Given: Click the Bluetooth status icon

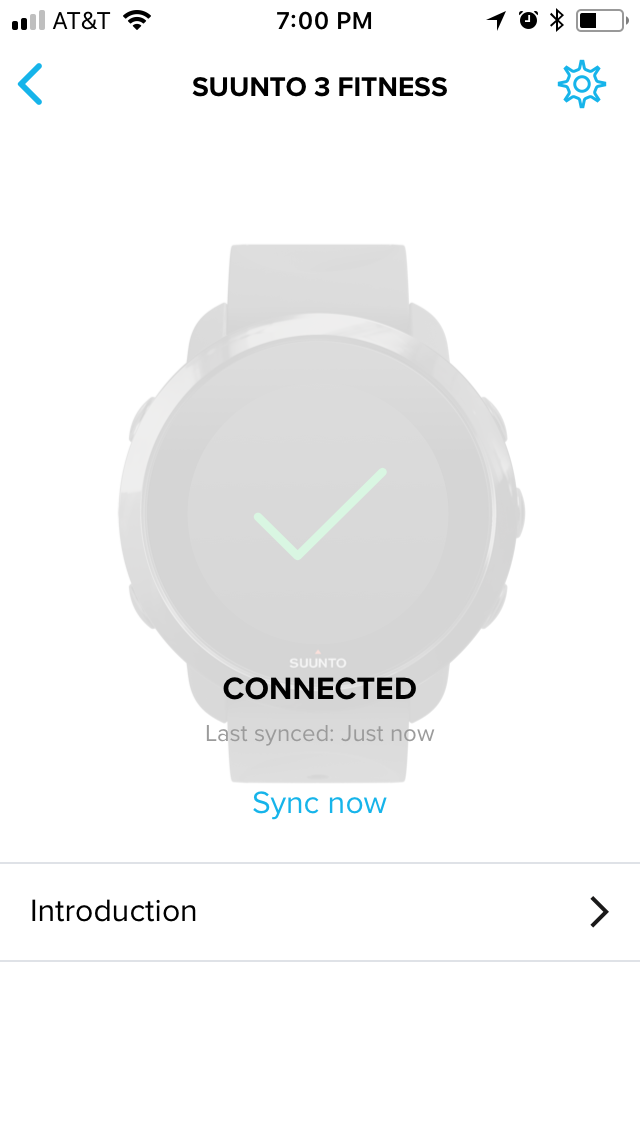Looking at the screenshot, I should click(x=556, y=20).
